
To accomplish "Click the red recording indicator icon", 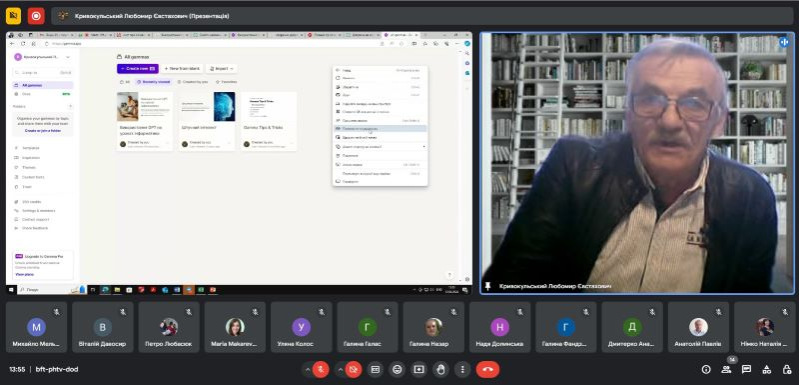I will pos(36,16).
